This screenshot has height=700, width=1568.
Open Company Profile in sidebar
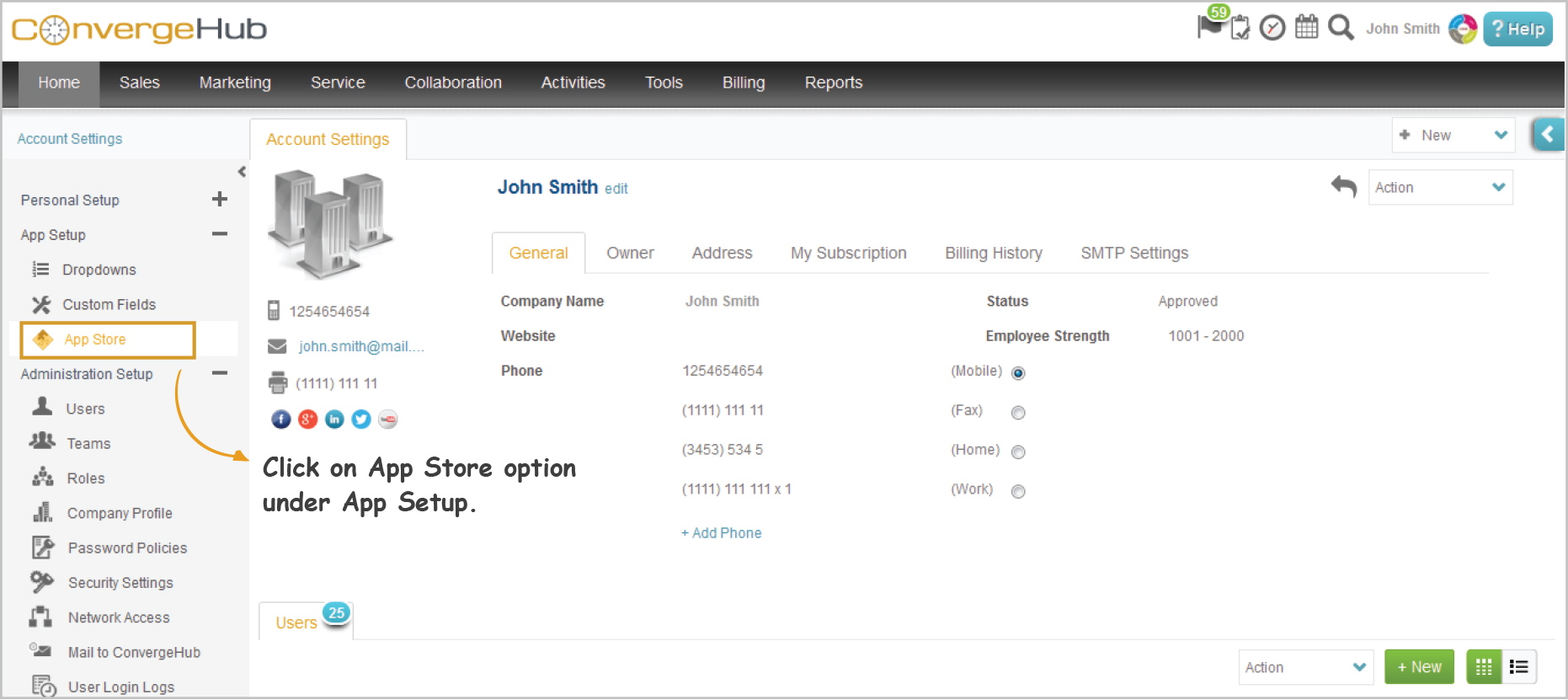pos(119,513)
